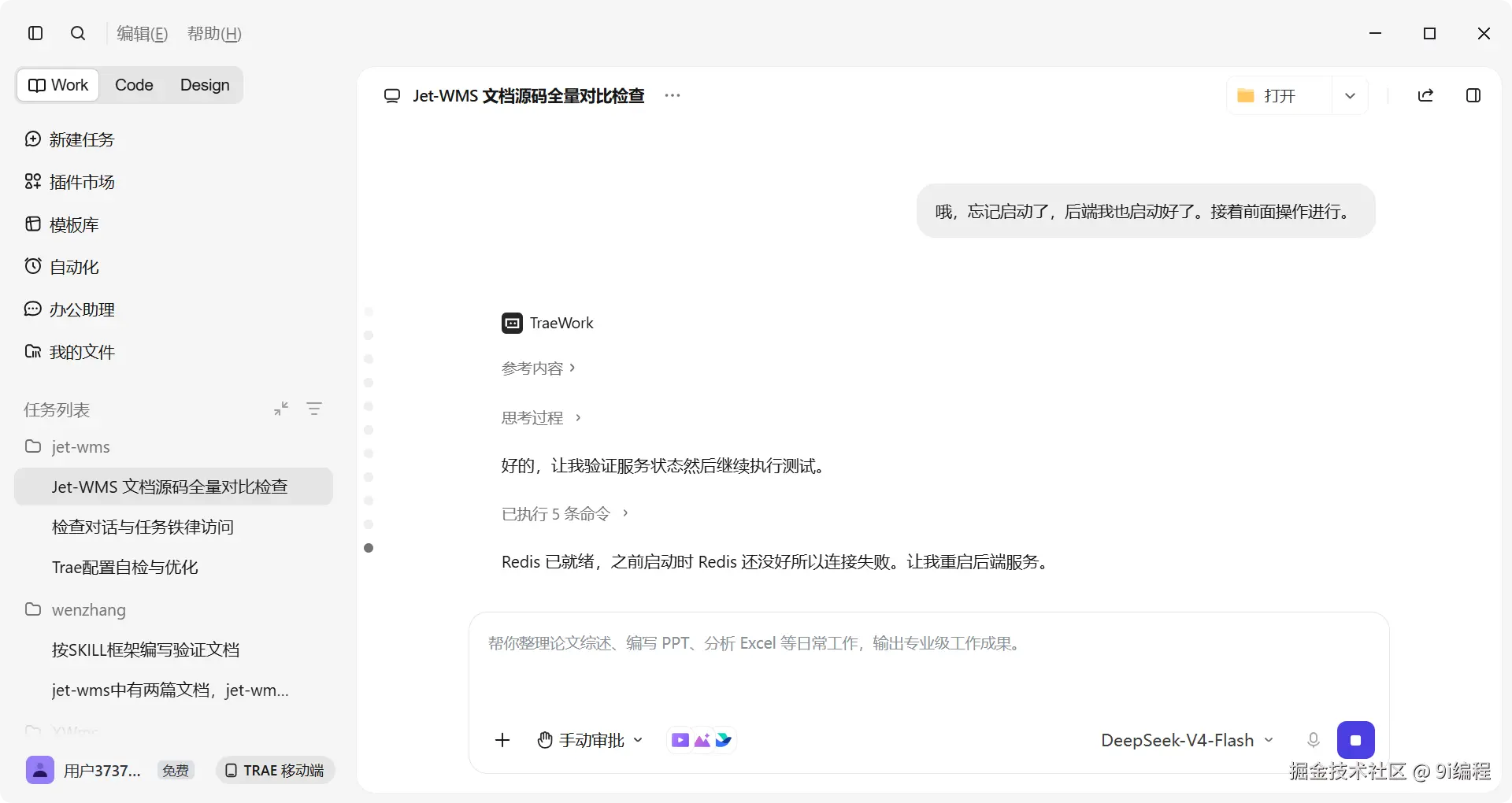
Task: Jump to the last conversation marker dot
Action: click(x=369, y=548)
